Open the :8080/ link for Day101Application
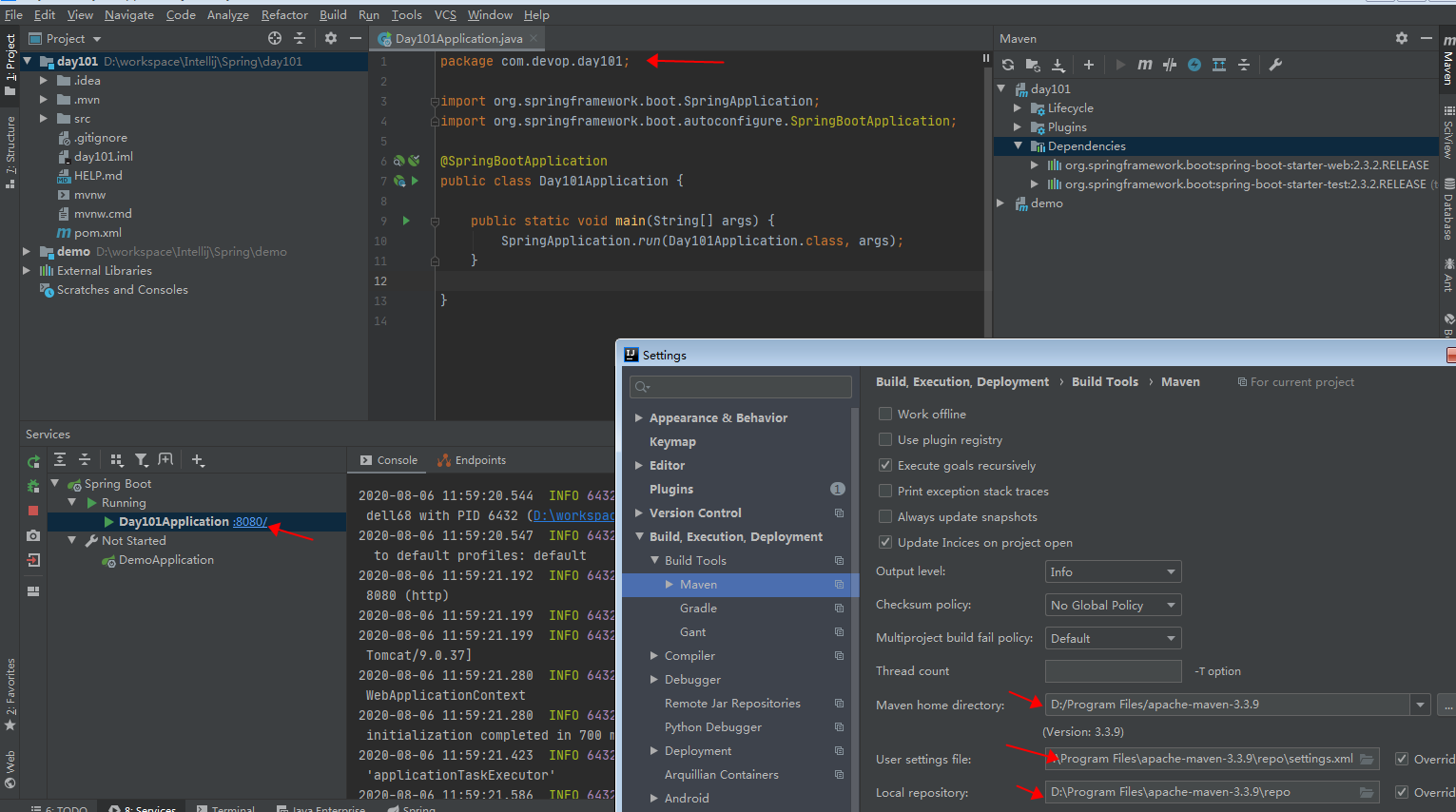1456x812 pixels. click(250, 522)
